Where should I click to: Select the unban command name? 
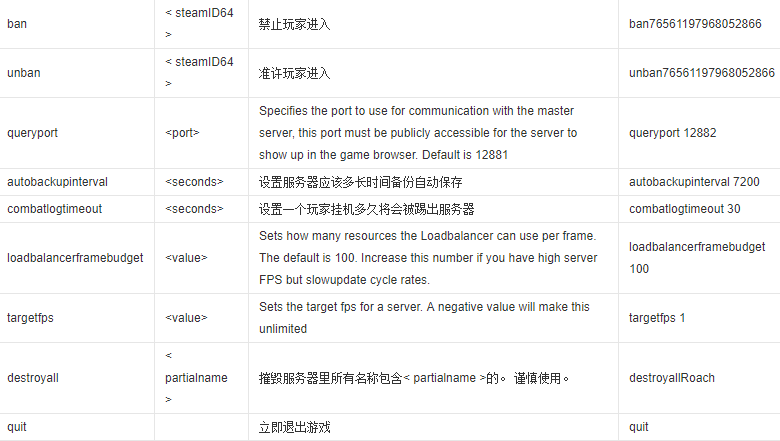click(23, 73)
